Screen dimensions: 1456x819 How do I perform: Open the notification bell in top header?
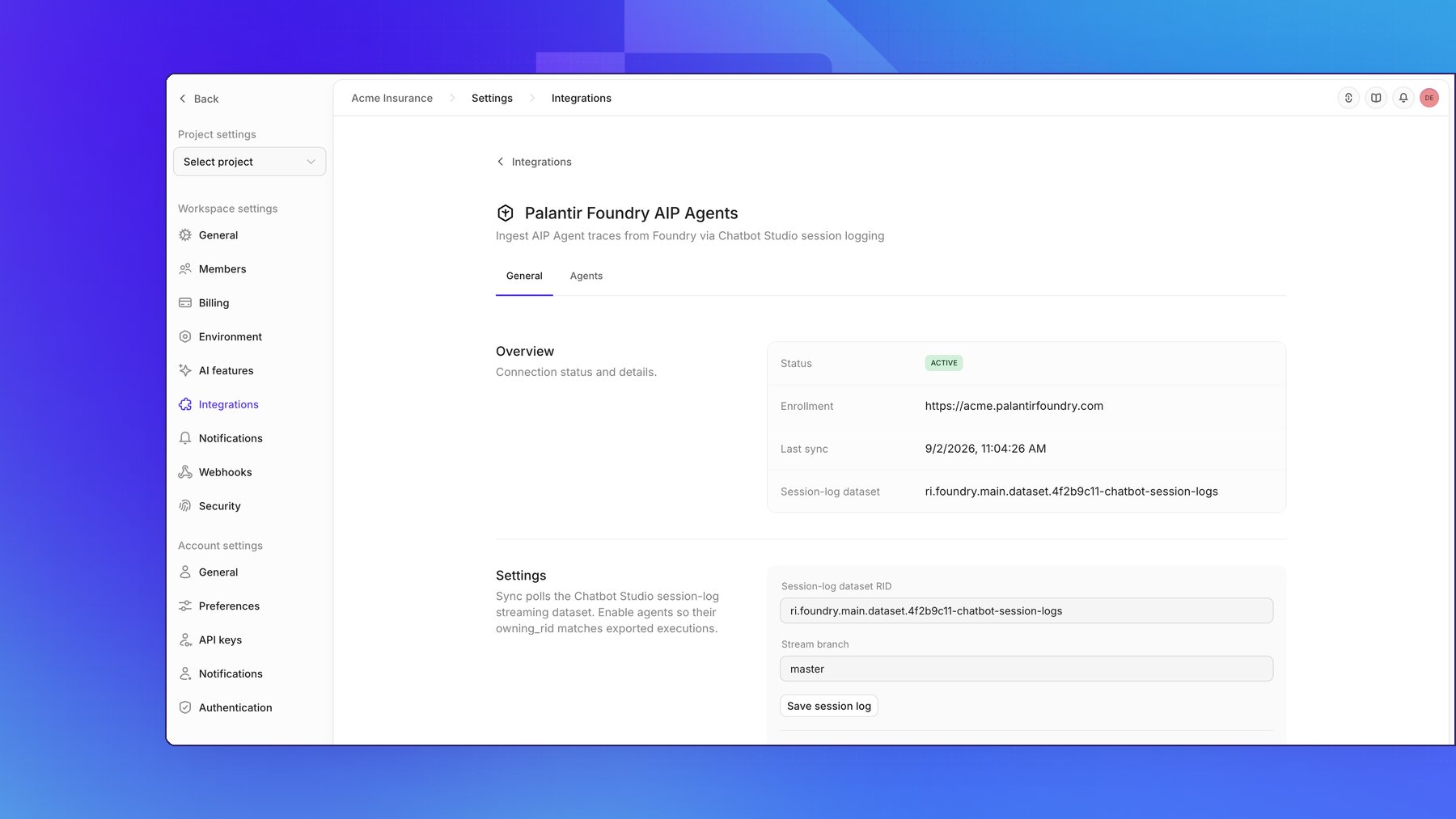click(1403, 98)
